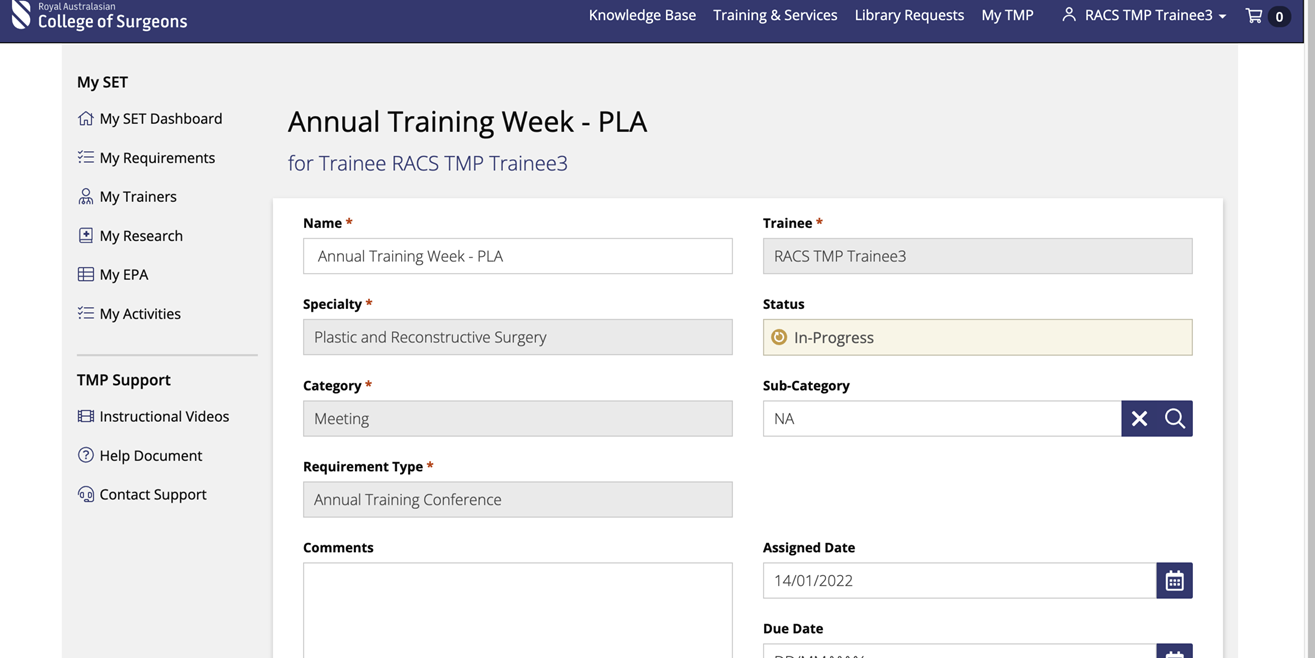Expand the user profile chevron in top bar

click(1222, 15)
